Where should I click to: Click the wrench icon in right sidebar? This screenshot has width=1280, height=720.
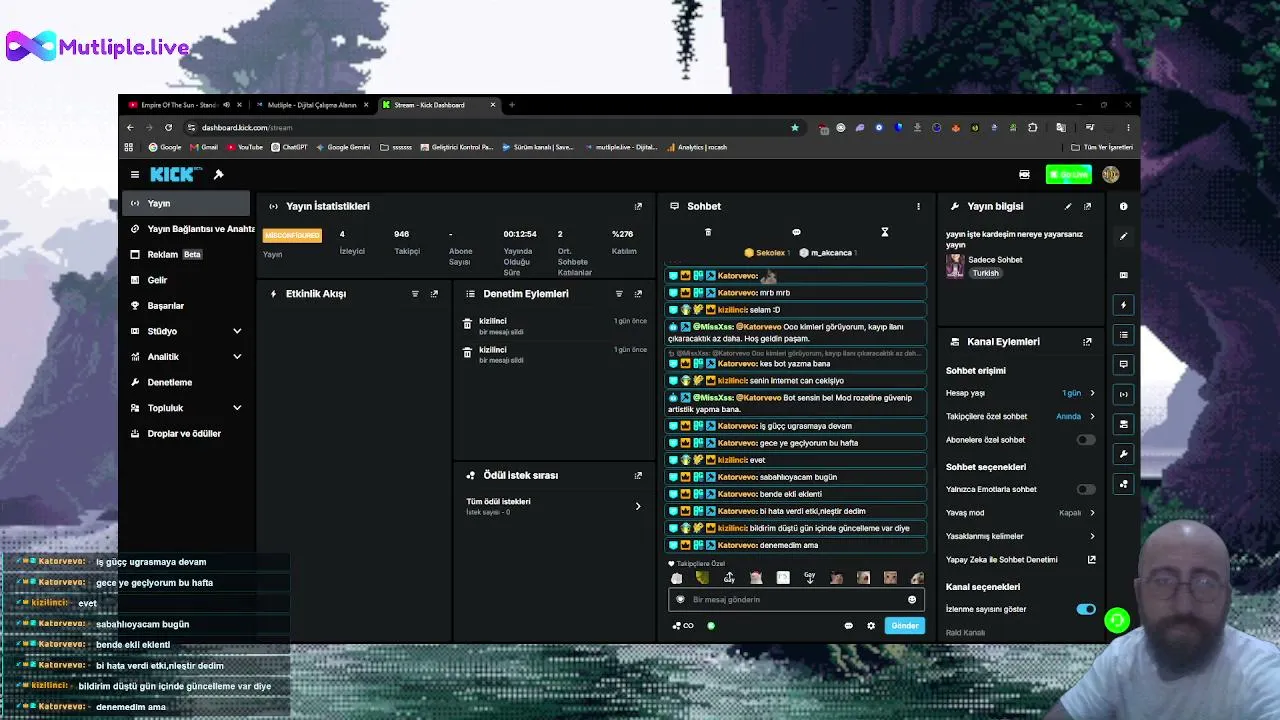[x=1123, y=454]
